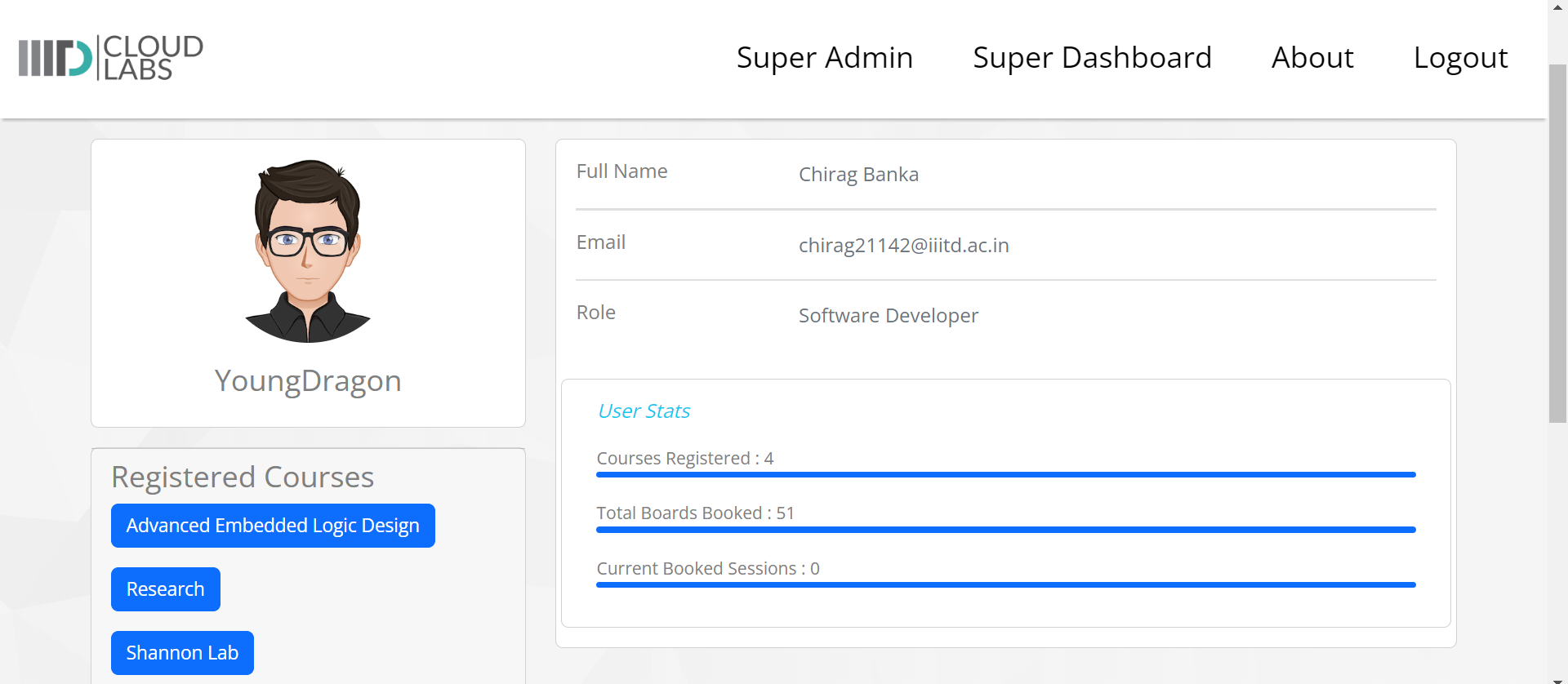This screenshot has width=1568, height=684.
Task: Click the email address chirag21142@iiitd.ac.in
Action: (x=903, y=246)
